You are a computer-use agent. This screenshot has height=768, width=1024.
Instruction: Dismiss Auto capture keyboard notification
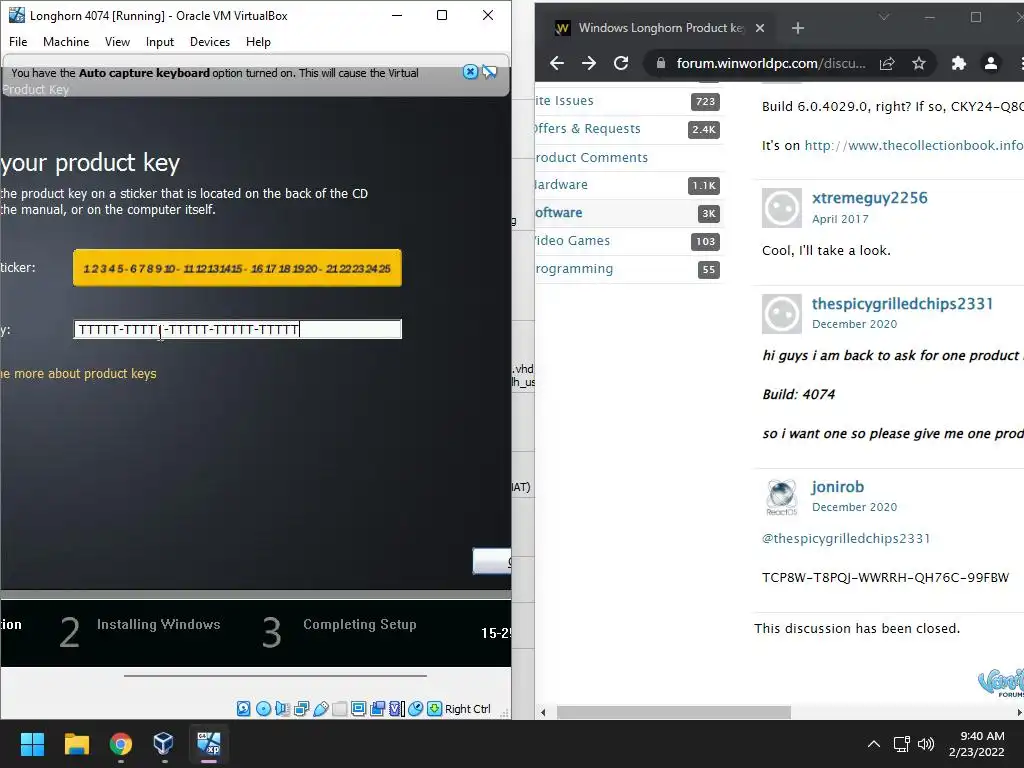(x=470, y=72)
